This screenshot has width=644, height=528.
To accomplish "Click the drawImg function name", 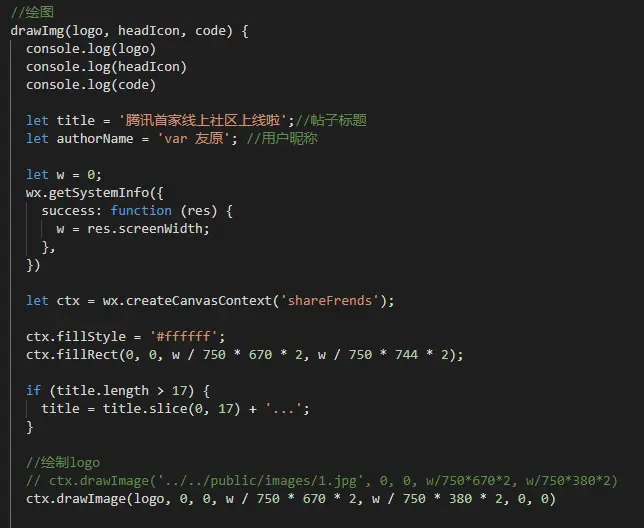I will pos(37,31).
